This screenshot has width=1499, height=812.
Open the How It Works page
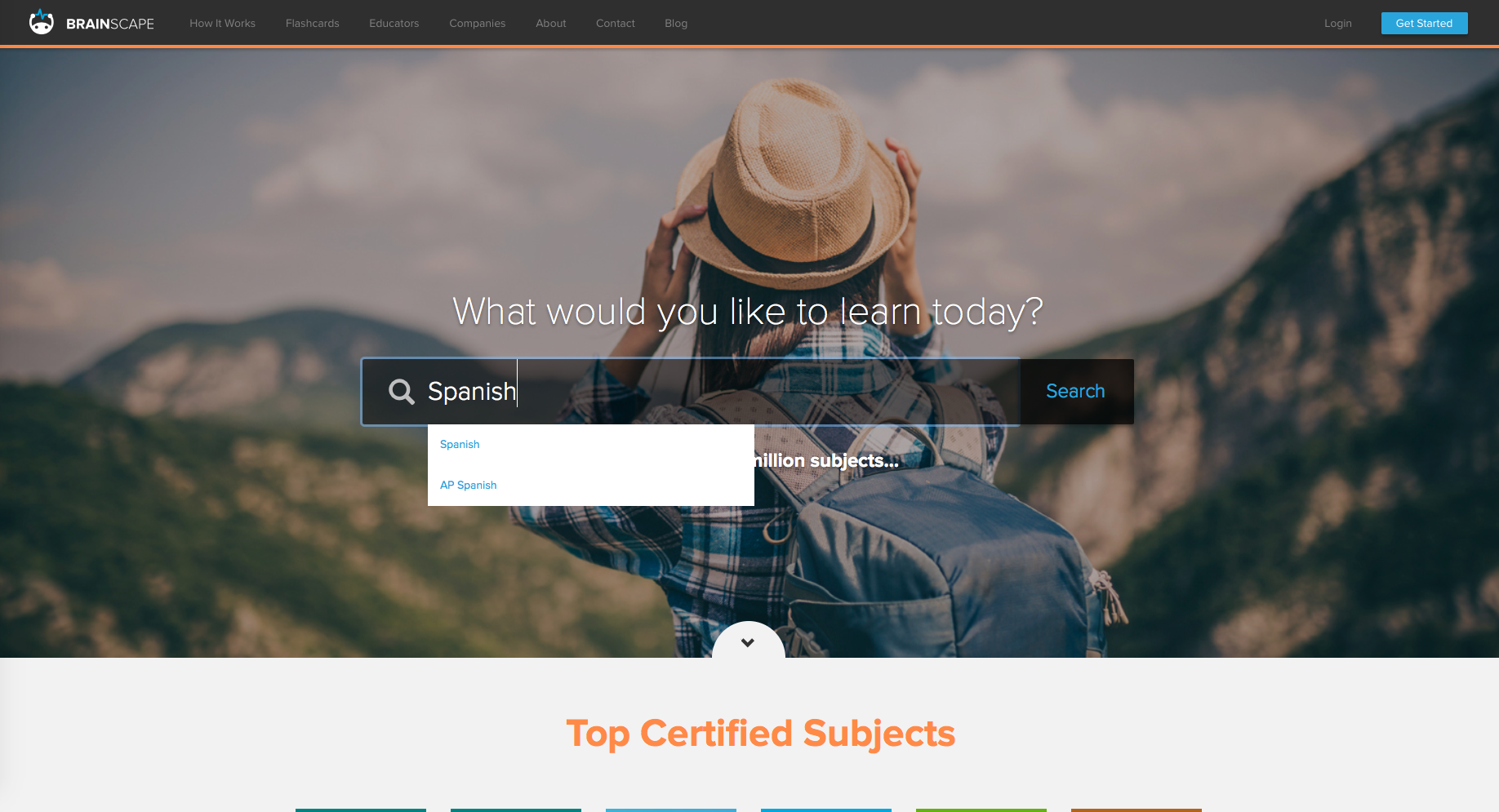(x=222, y=24)
